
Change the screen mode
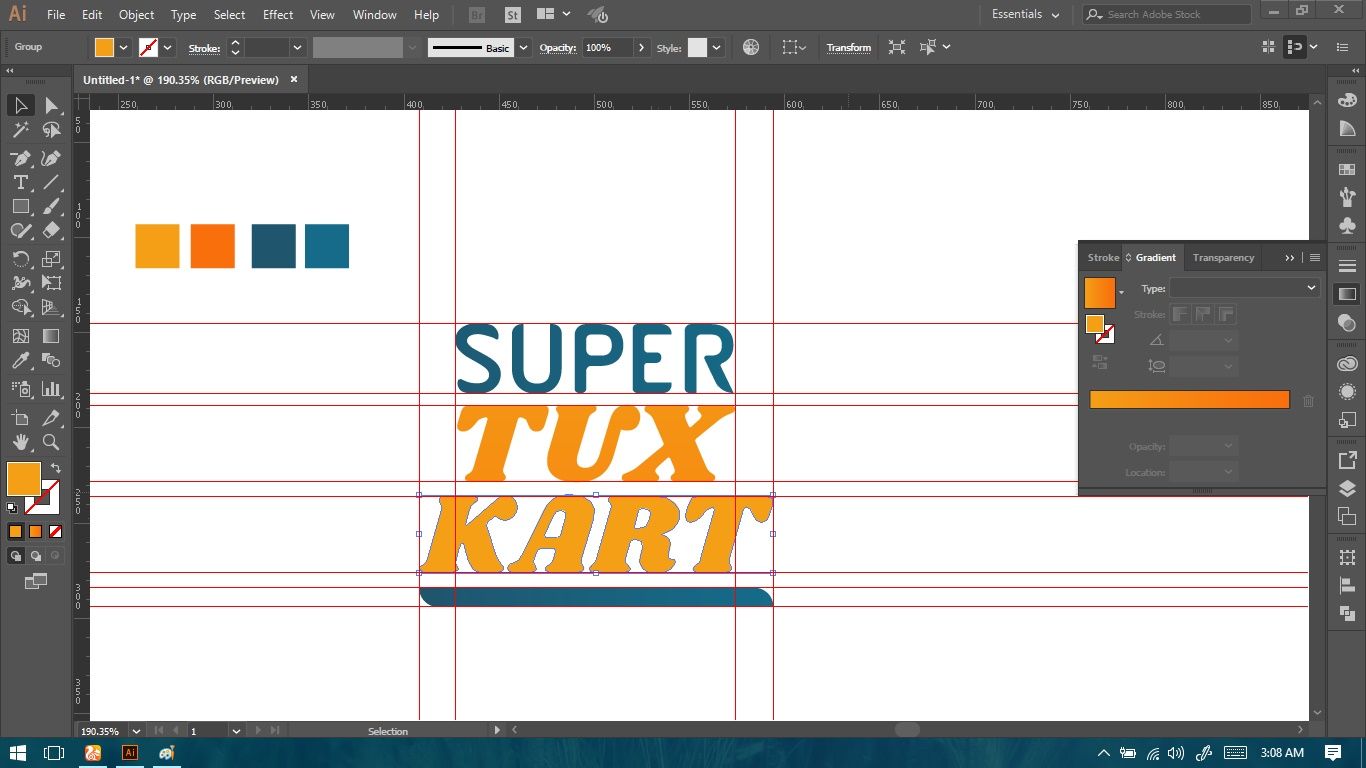36,581
